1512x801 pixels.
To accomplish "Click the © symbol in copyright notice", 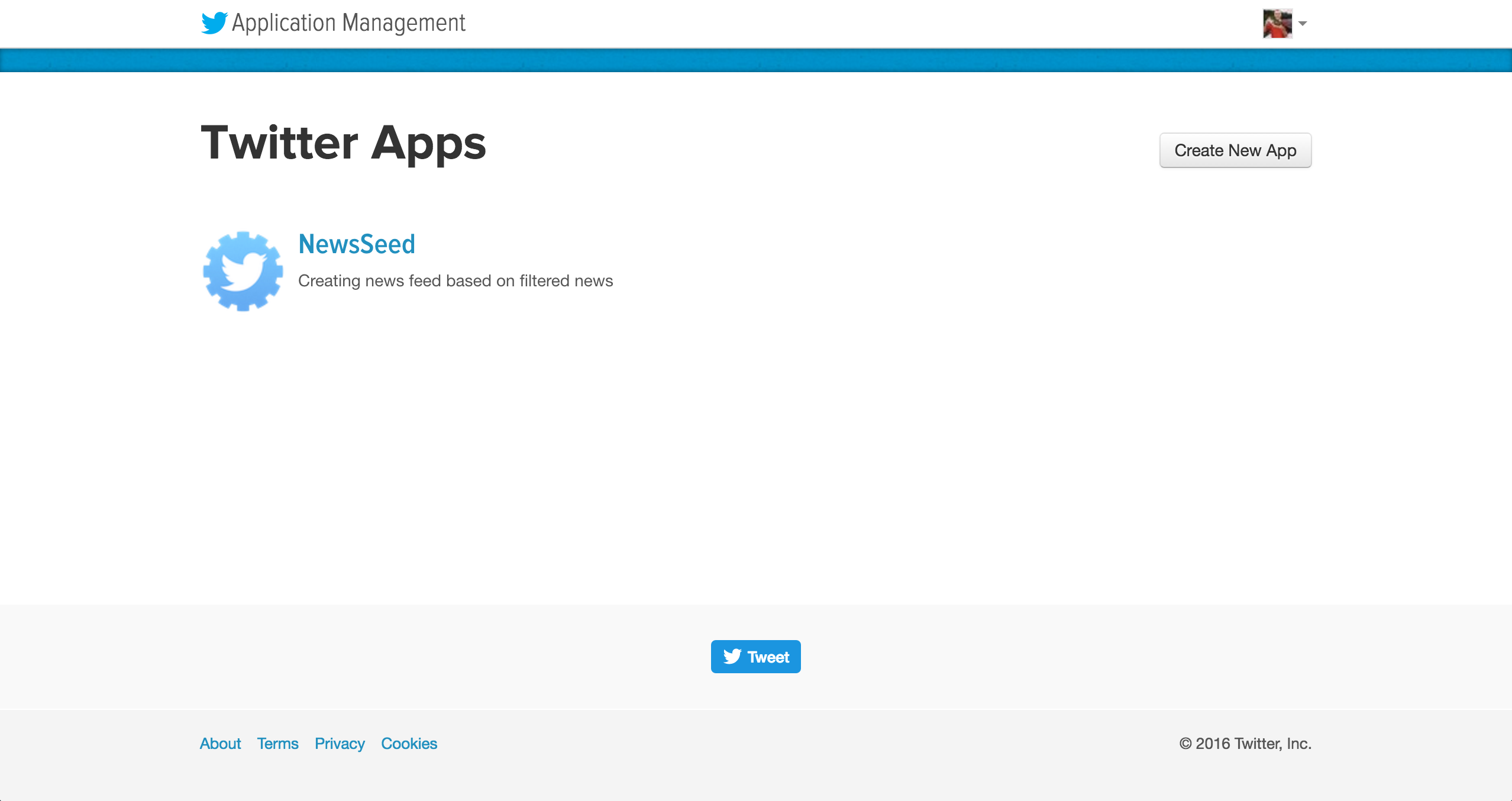I will coord(1185,744).
